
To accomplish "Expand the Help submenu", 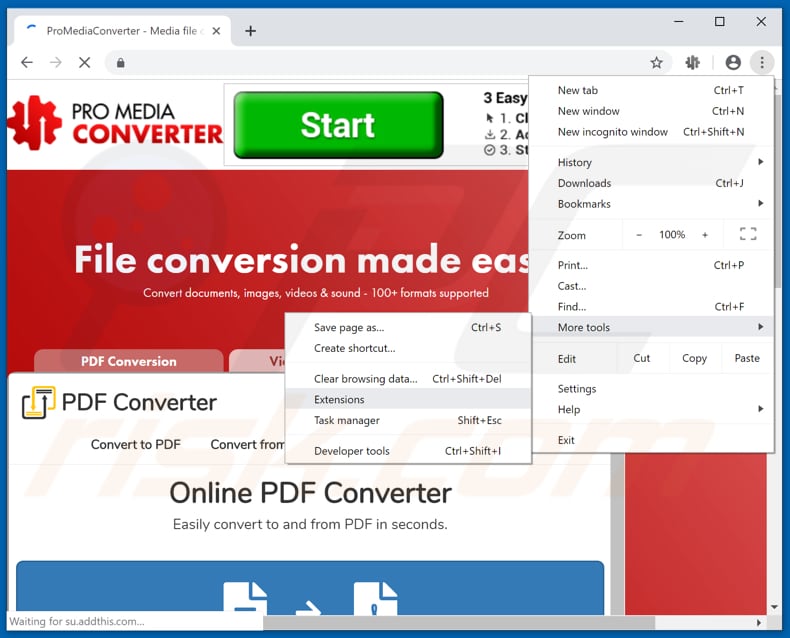I will (x=651, y=410).
